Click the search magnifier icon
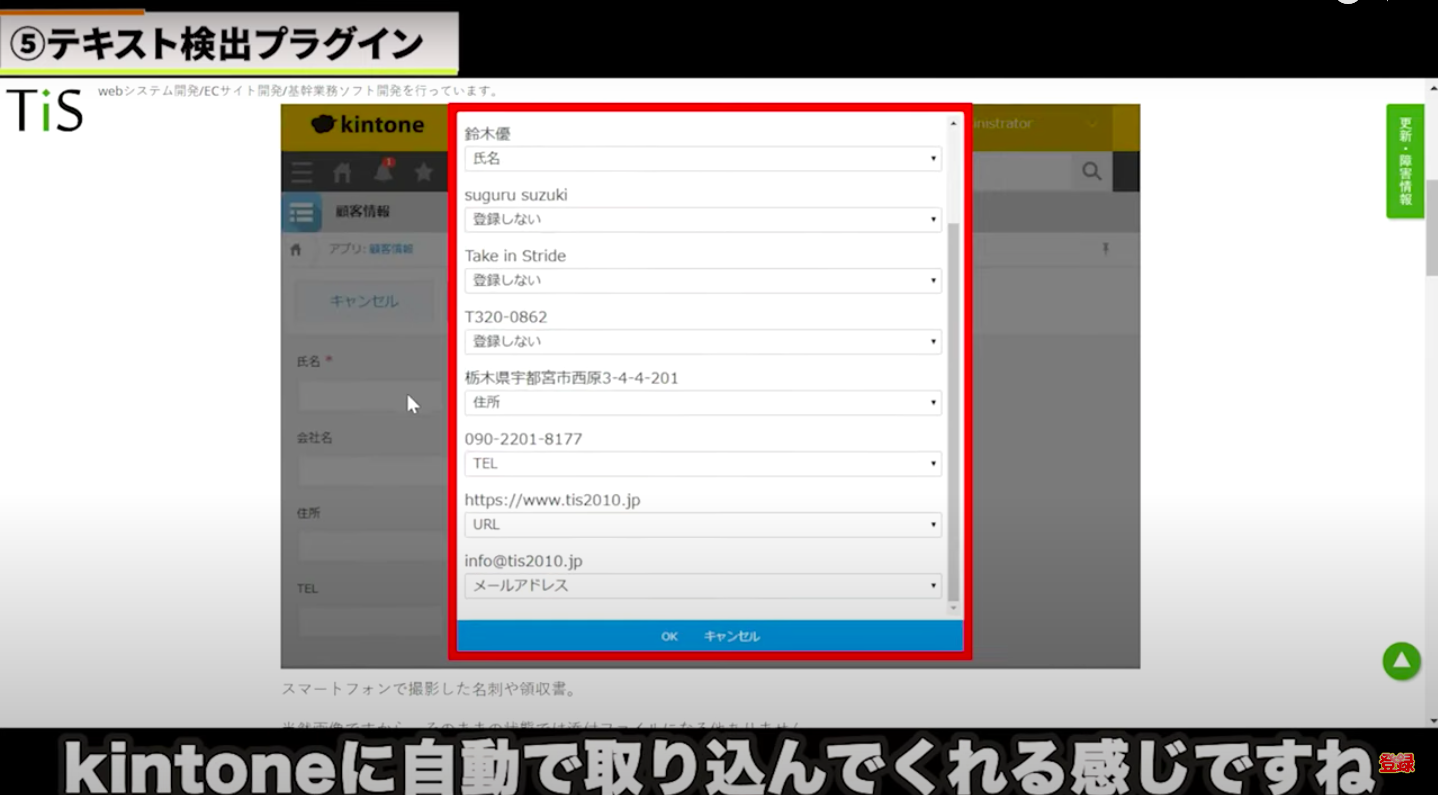1438x795 pixels. [x=1091, y=172]
